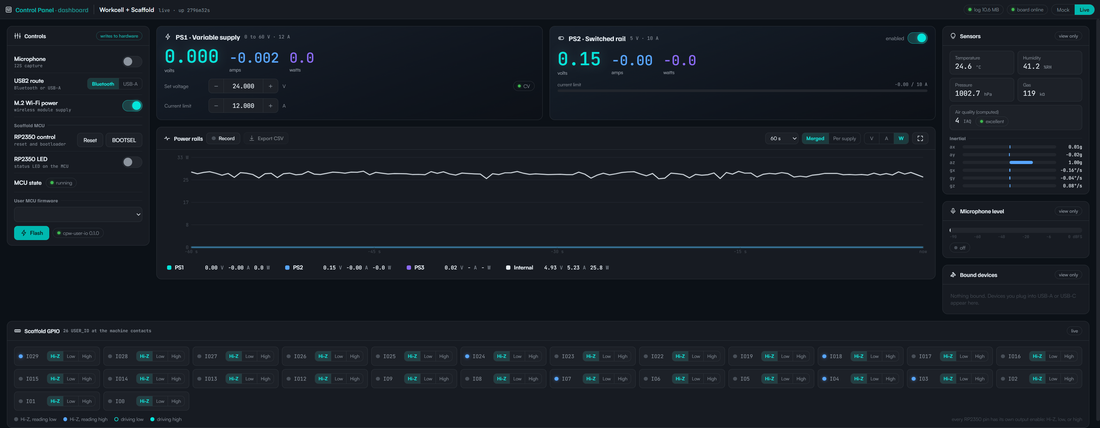The height and width of the screenshot is (428, 1100).
Task: Disable the PS2 enabled switch
Action: [917, 39]
